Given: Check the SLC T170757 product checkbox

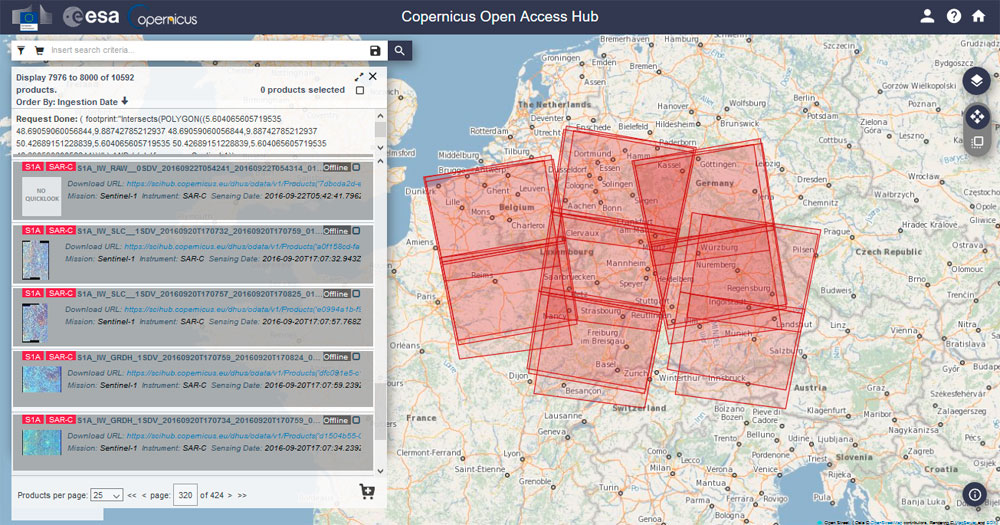Looking at the screenshot, I should point(357,293).
